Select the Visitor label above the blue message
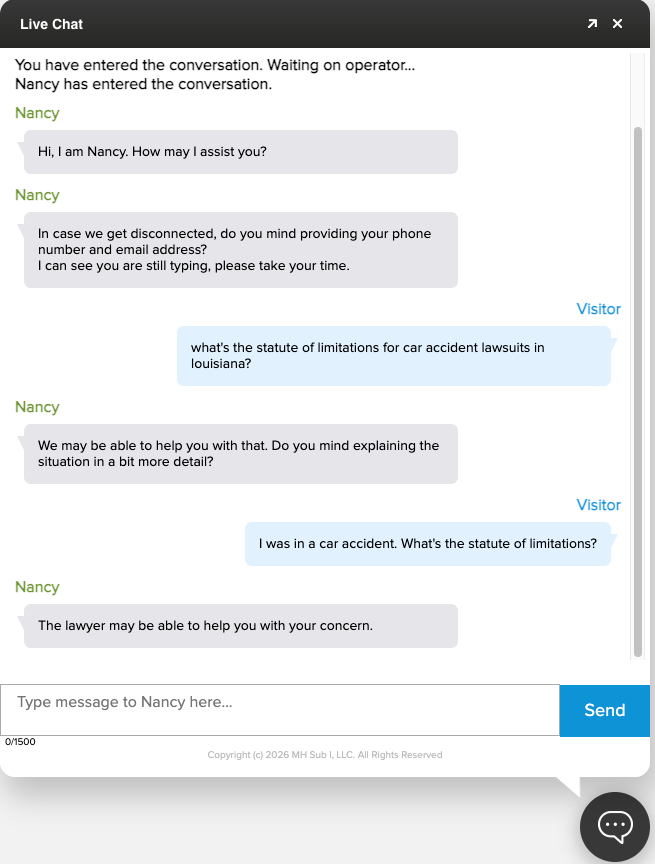This screenshot has width=655, height=864. [x=598, y=309]
